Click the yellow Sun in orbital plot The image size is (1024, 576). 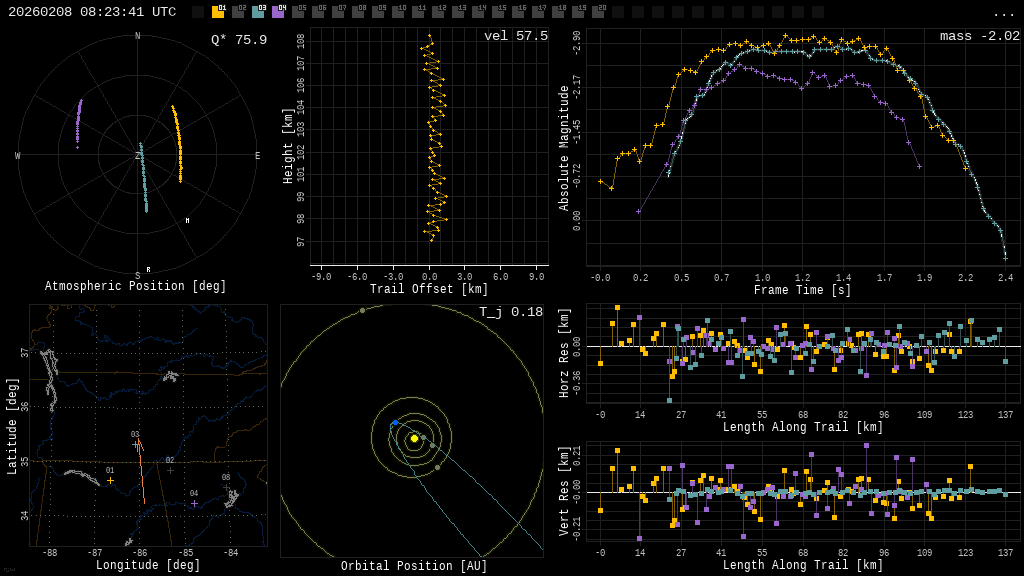[x=414, y=438]
